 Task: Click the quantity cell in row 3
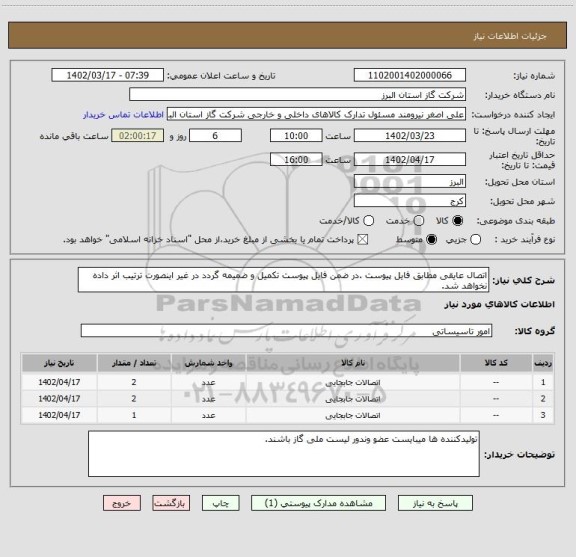(134, 415)
